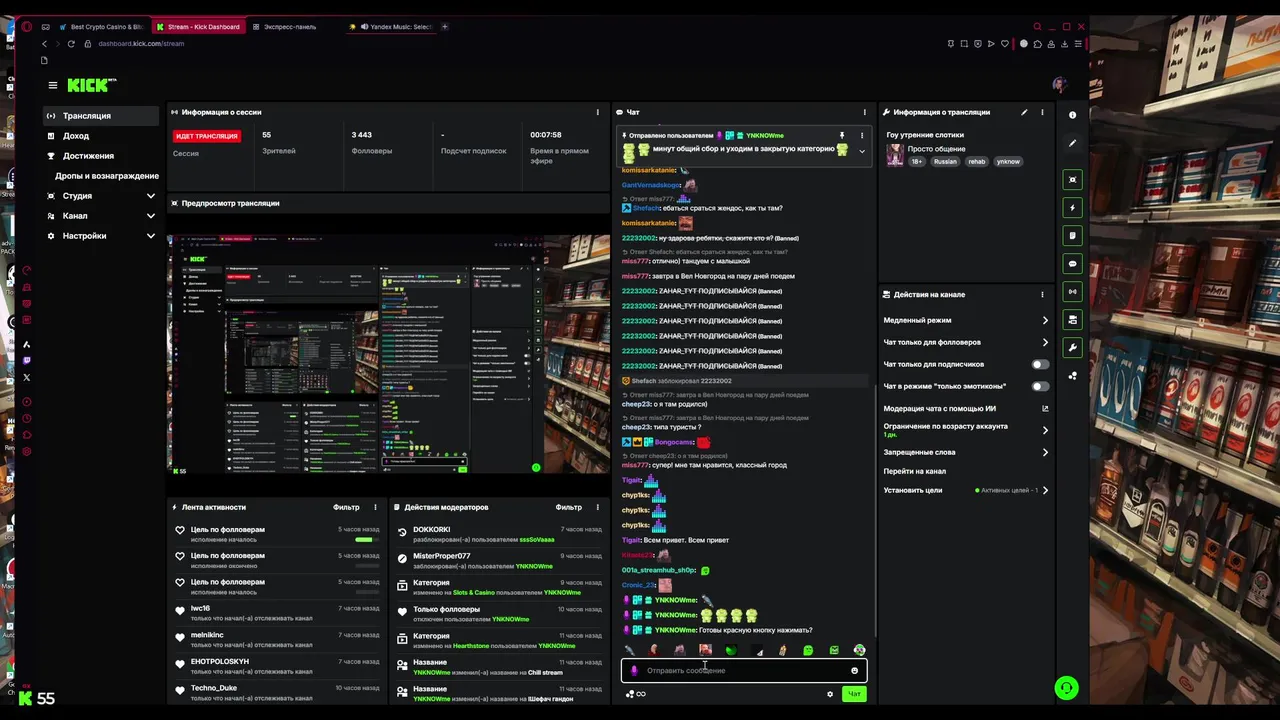Click the dots cluster icon in right toolbar
The height and width of the screenshot is (720, 1280).
tap(1072, 376)
